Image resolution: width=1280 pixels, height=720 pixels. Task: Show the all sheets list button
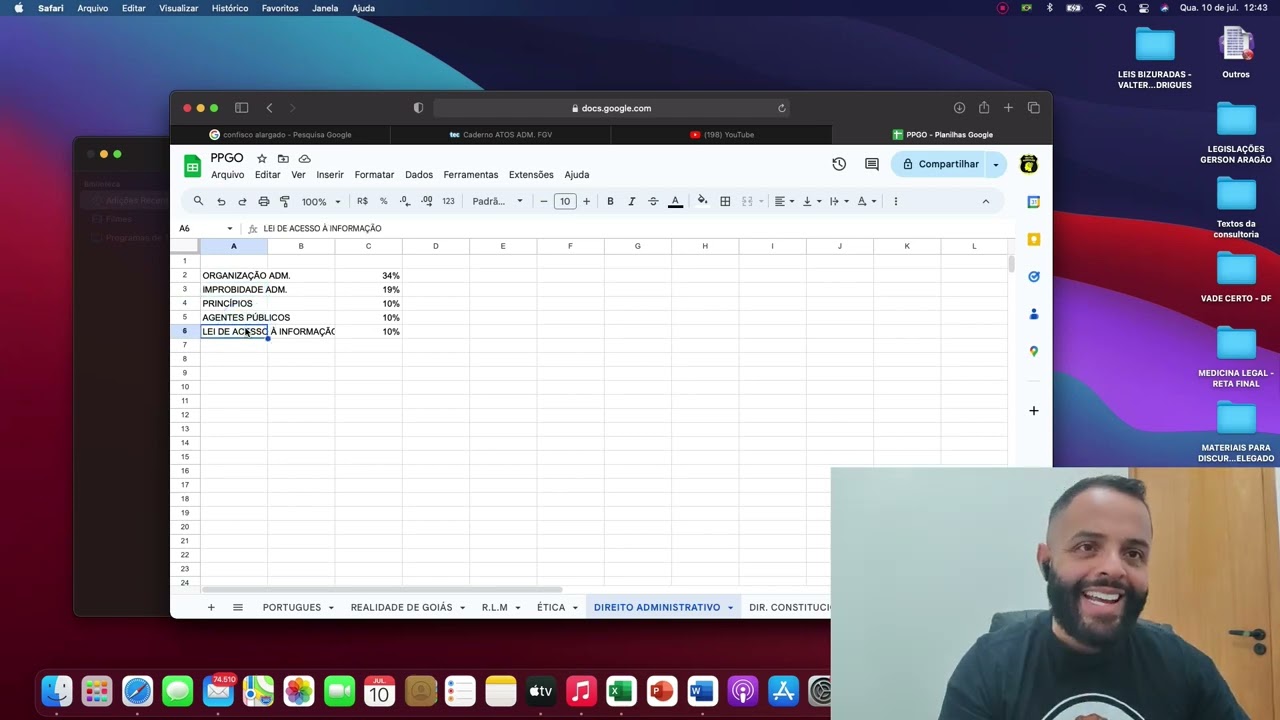click(238, 607)
